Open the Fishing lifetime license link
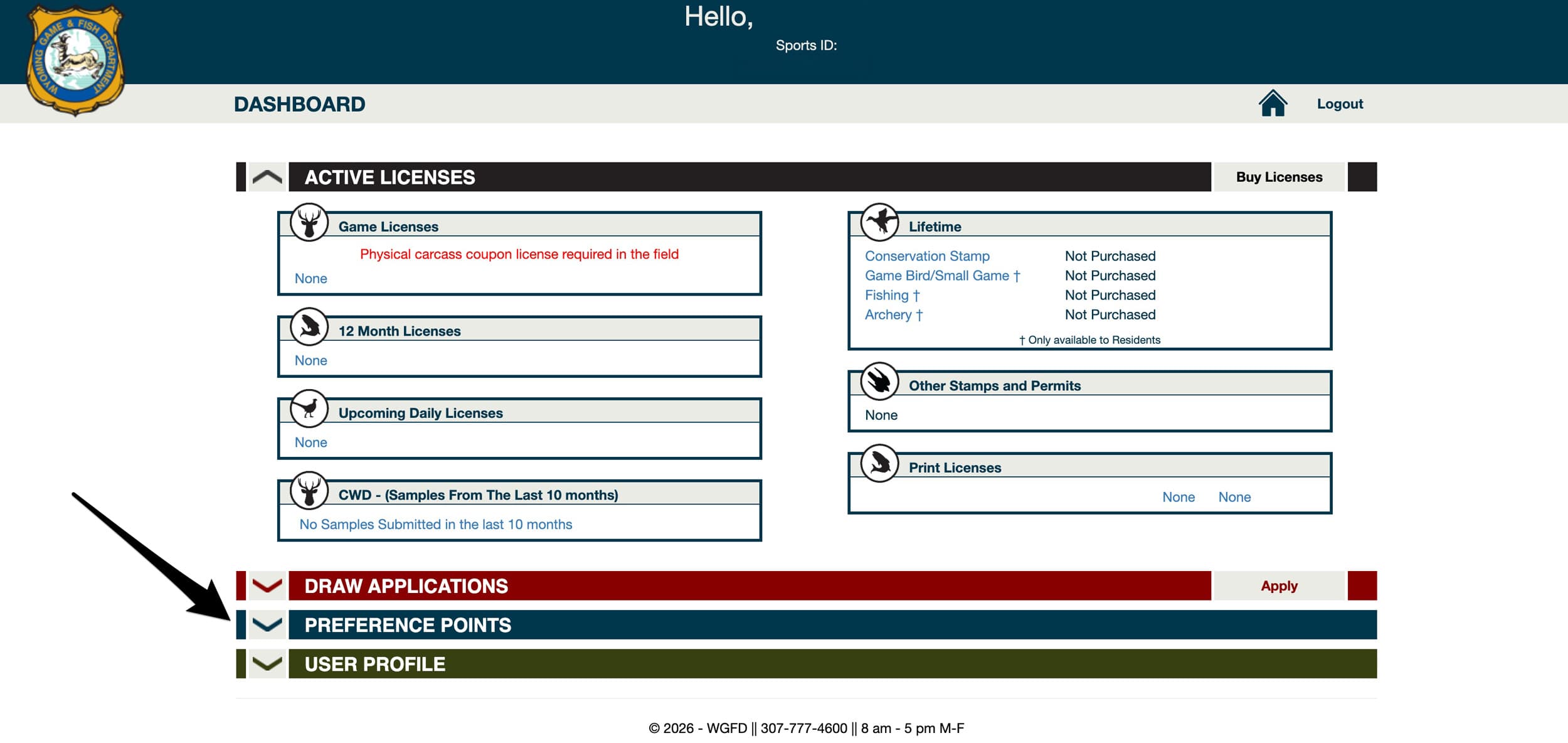Image resolution: width=1568 pixels, height=743 pixels. pyautogui.click(x=892, y=295)
